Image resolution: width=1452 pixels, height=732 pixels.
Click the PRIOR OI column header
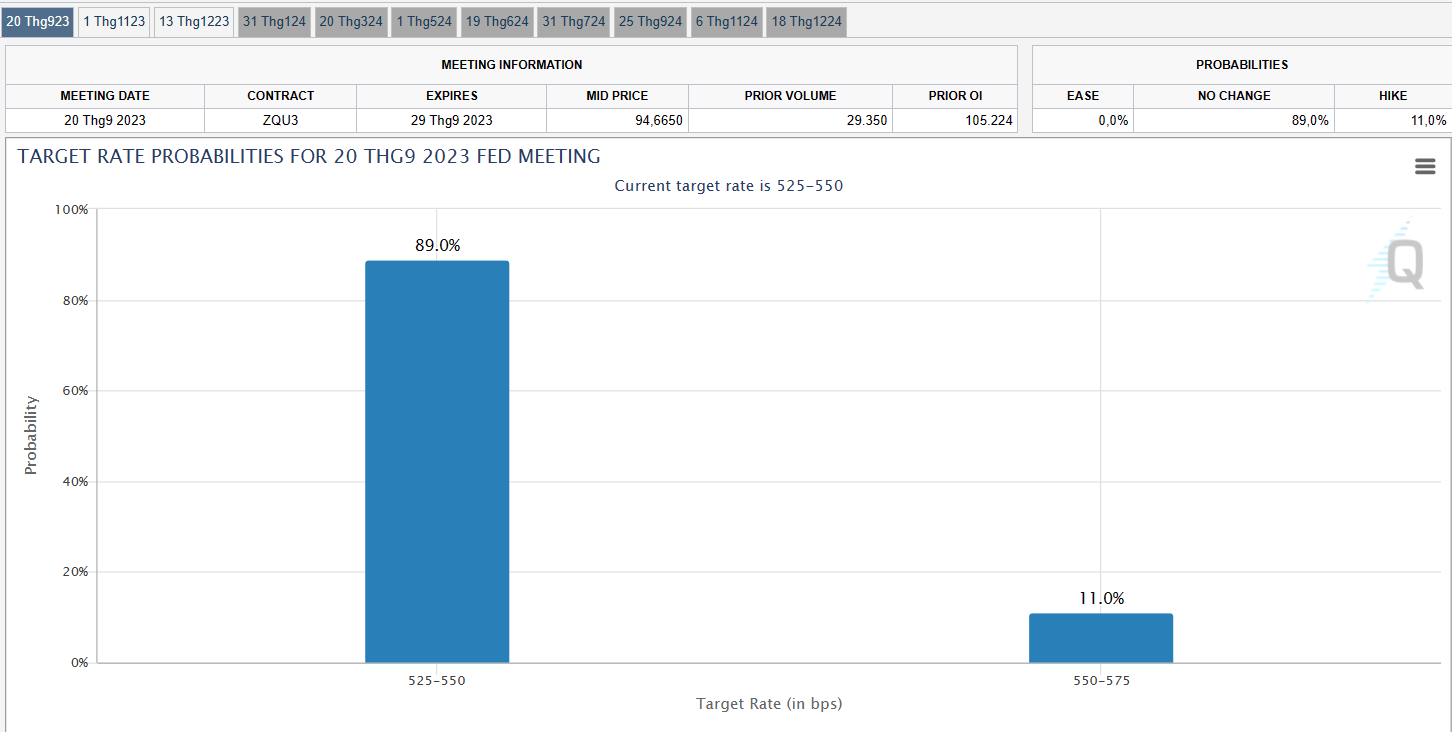[x=955, y=96]
